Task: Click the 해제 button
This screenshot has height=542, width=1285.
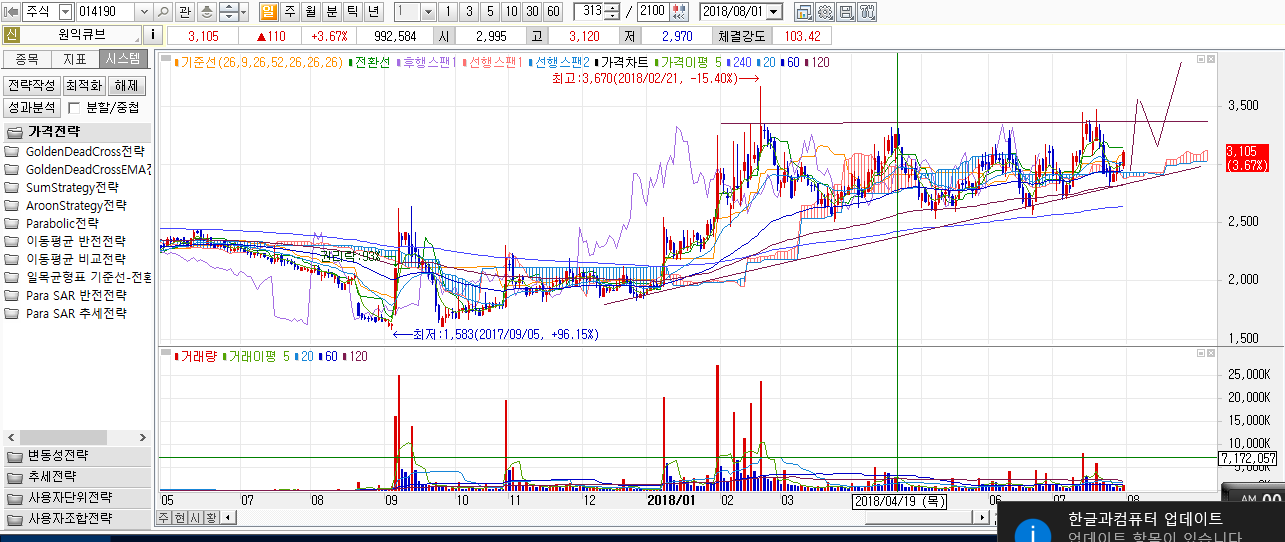Action: point(127,85)
